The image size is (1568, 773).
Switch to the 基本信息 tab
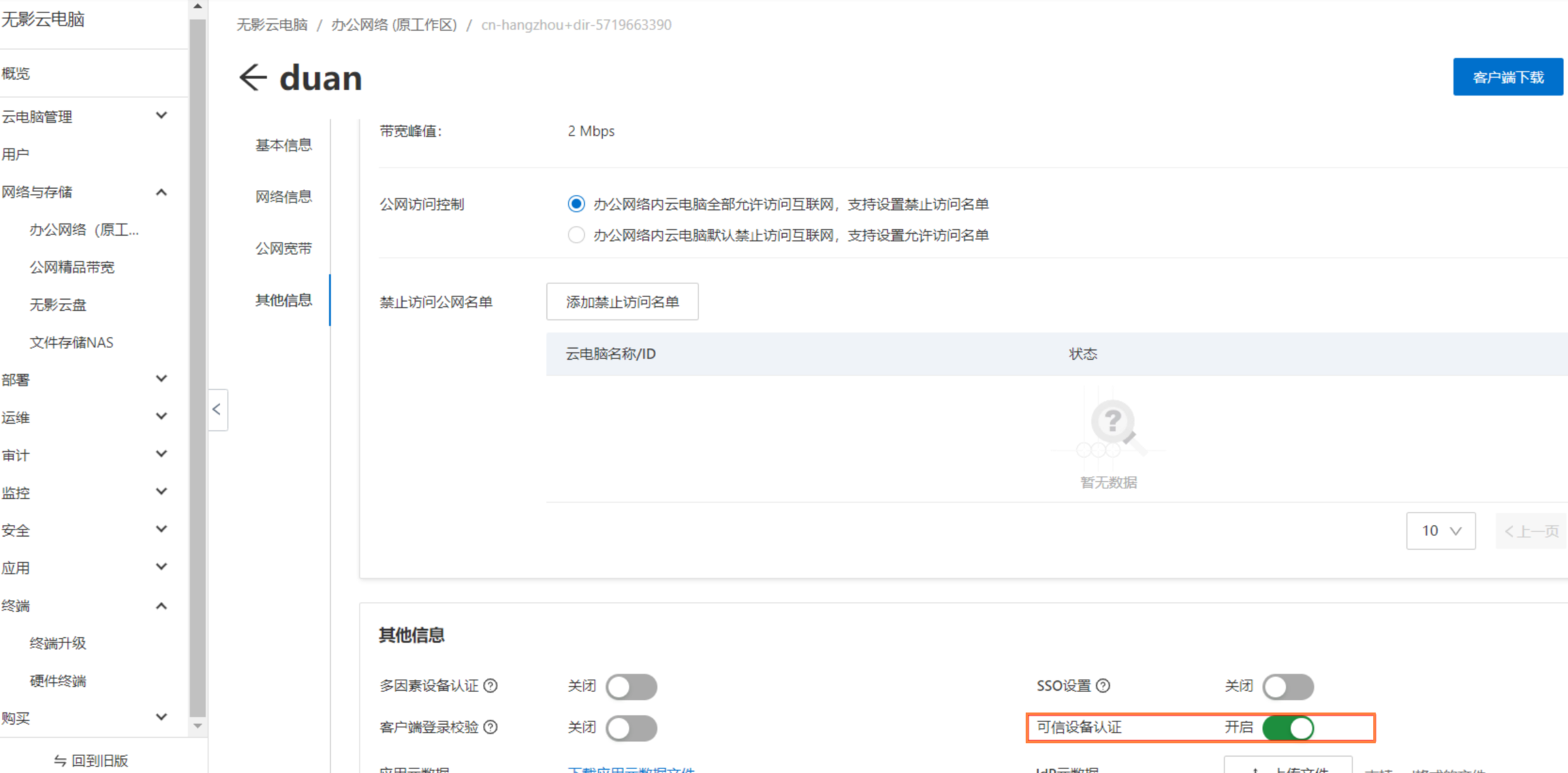point(283,145)
